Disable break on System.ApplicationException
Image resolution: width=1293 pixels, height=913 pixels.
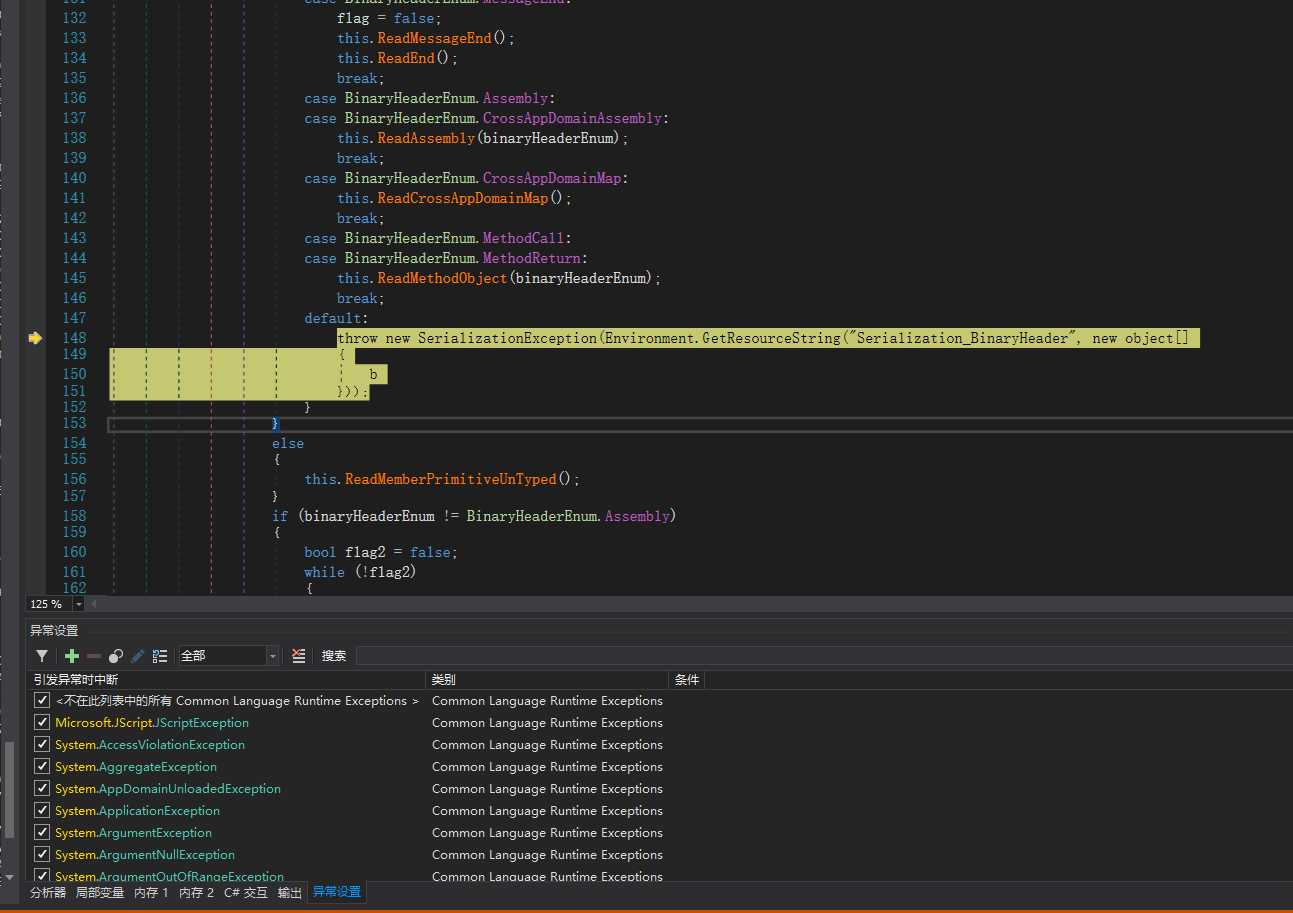pos(42,811)
